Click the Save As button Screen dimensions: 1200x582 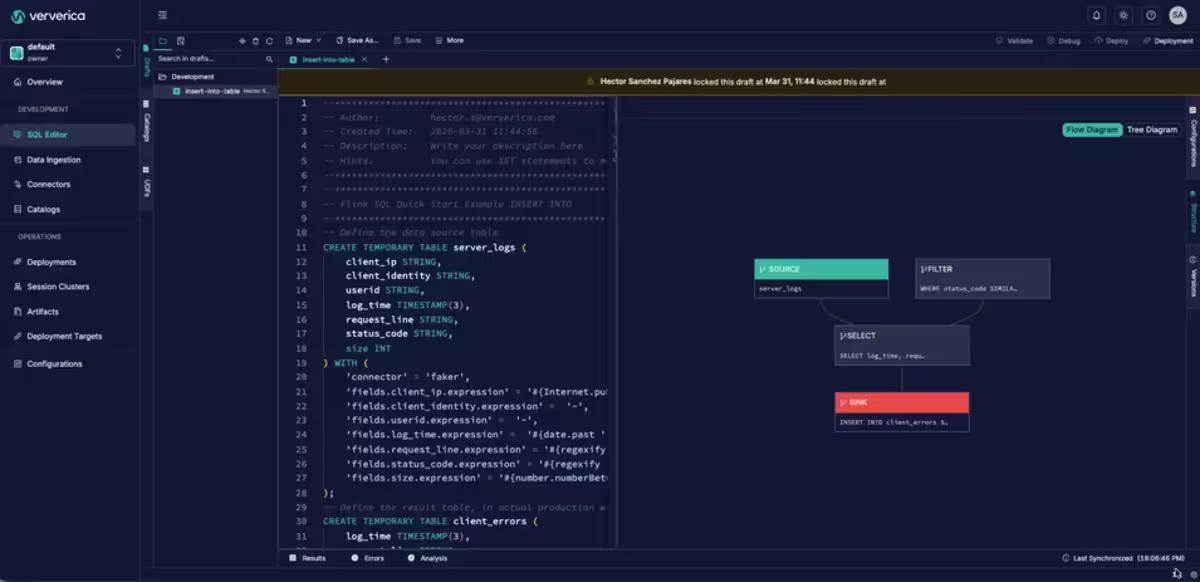point(358,41)
